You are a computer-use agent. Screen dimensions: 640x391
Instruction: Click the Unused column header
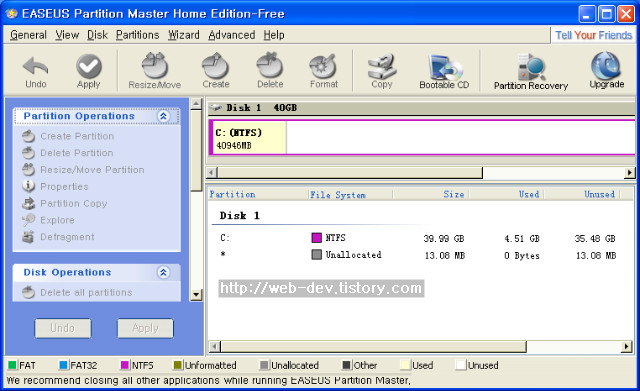(582, 194)
